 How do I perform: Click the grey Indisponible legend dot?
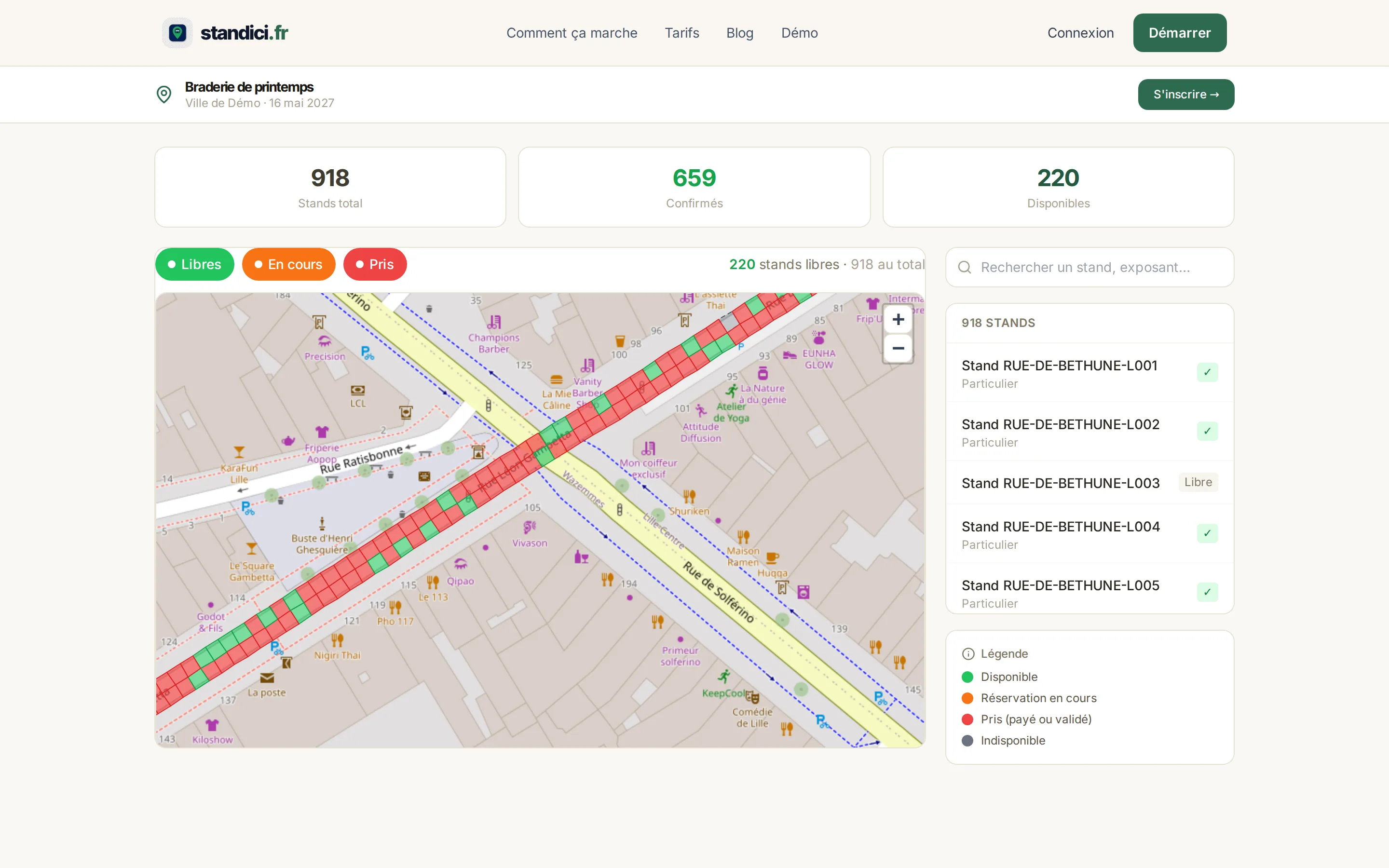pyautogui.click(x=967, y=741)
